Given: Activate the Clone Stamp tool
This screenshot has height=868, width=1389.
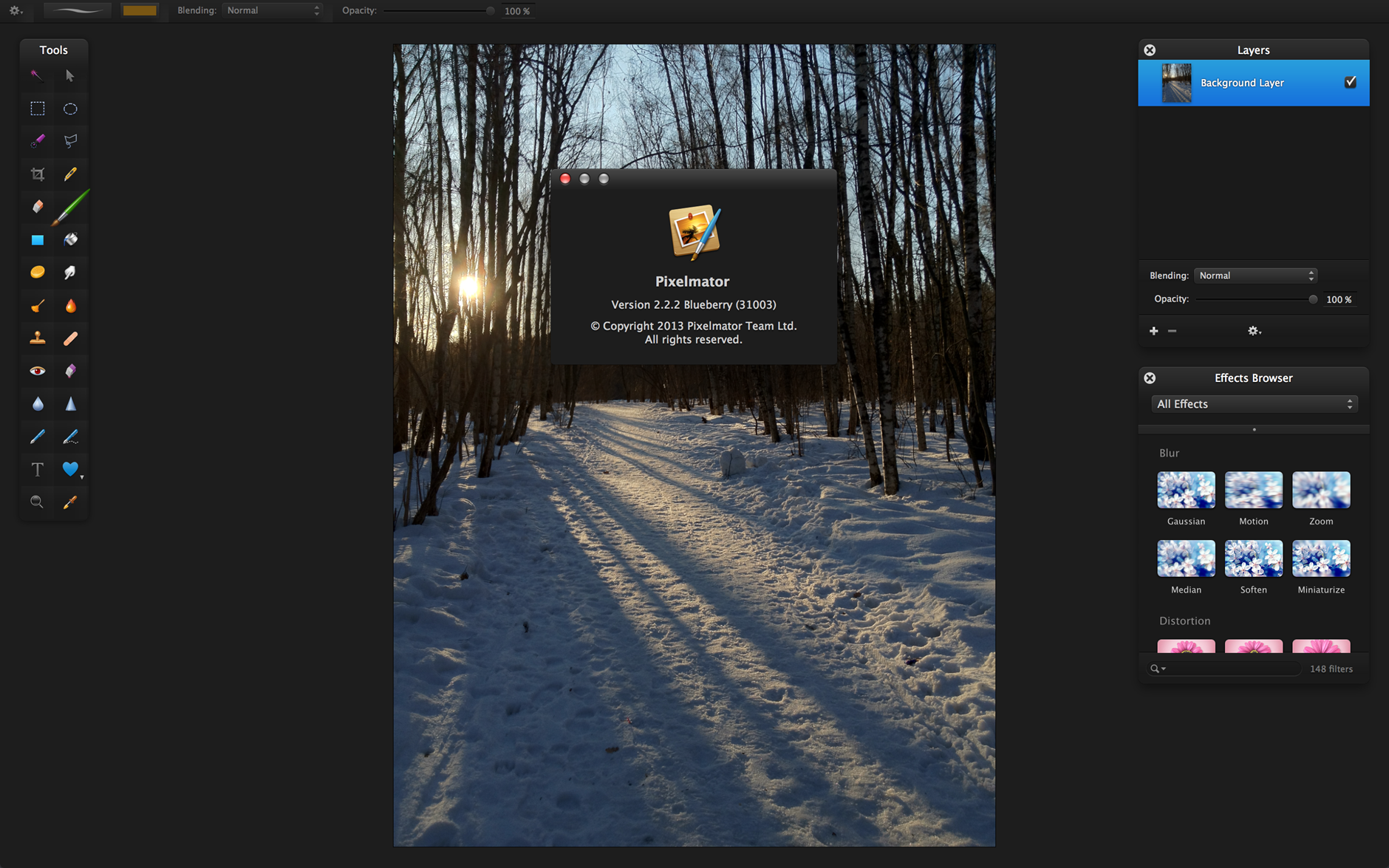Looking at the screenshot, I should click(37, 338).
